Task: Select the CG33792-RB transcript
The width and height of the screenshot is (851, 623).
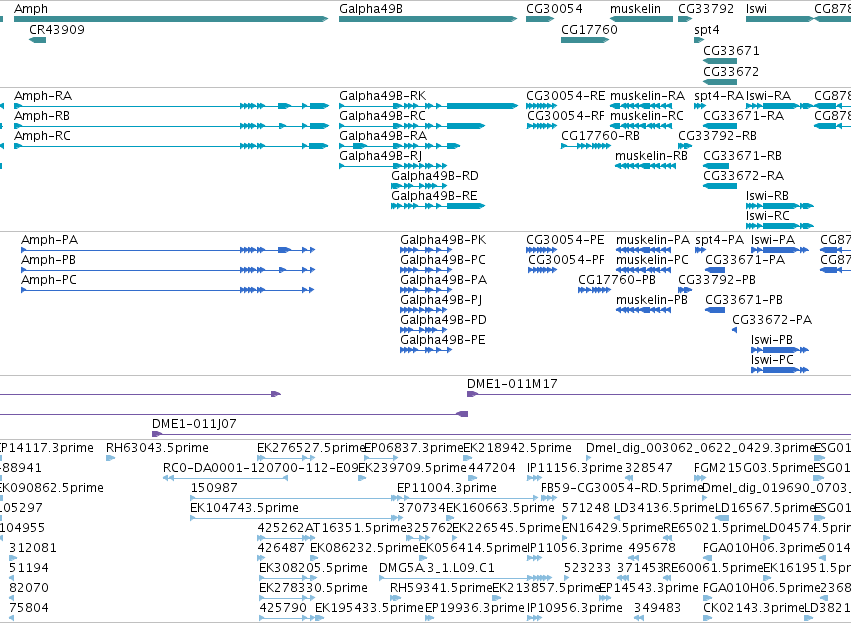Action: click(x=685, y=146)
